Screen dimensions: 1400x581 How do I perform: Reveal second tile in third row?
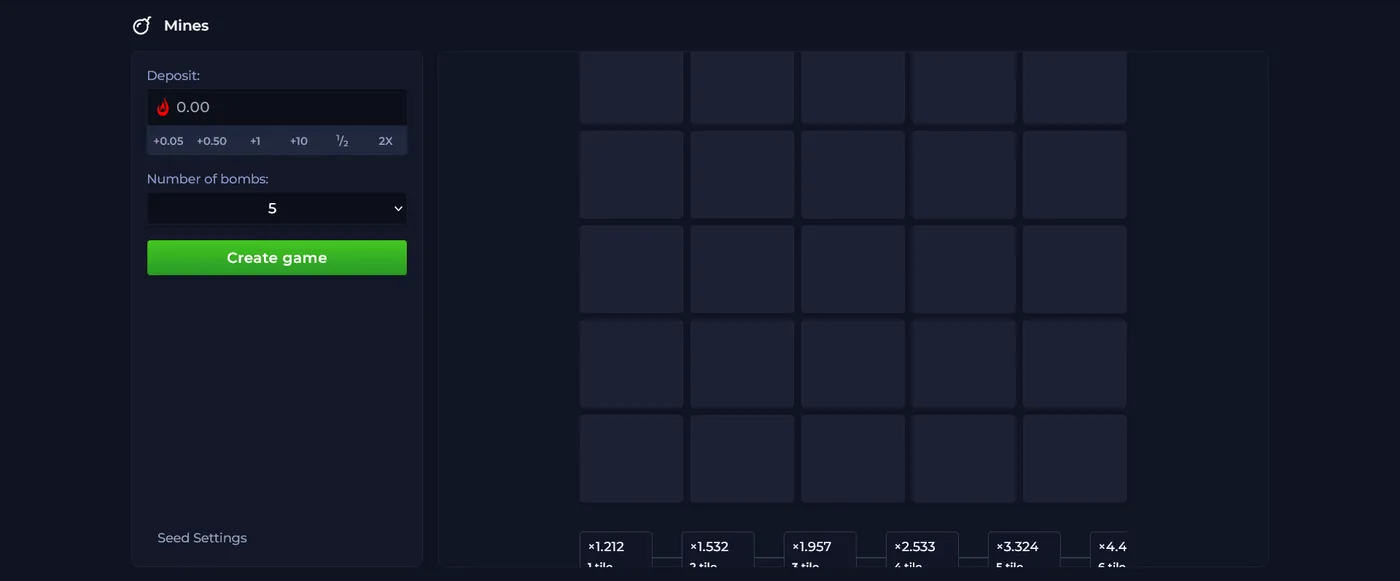[742, 269]
